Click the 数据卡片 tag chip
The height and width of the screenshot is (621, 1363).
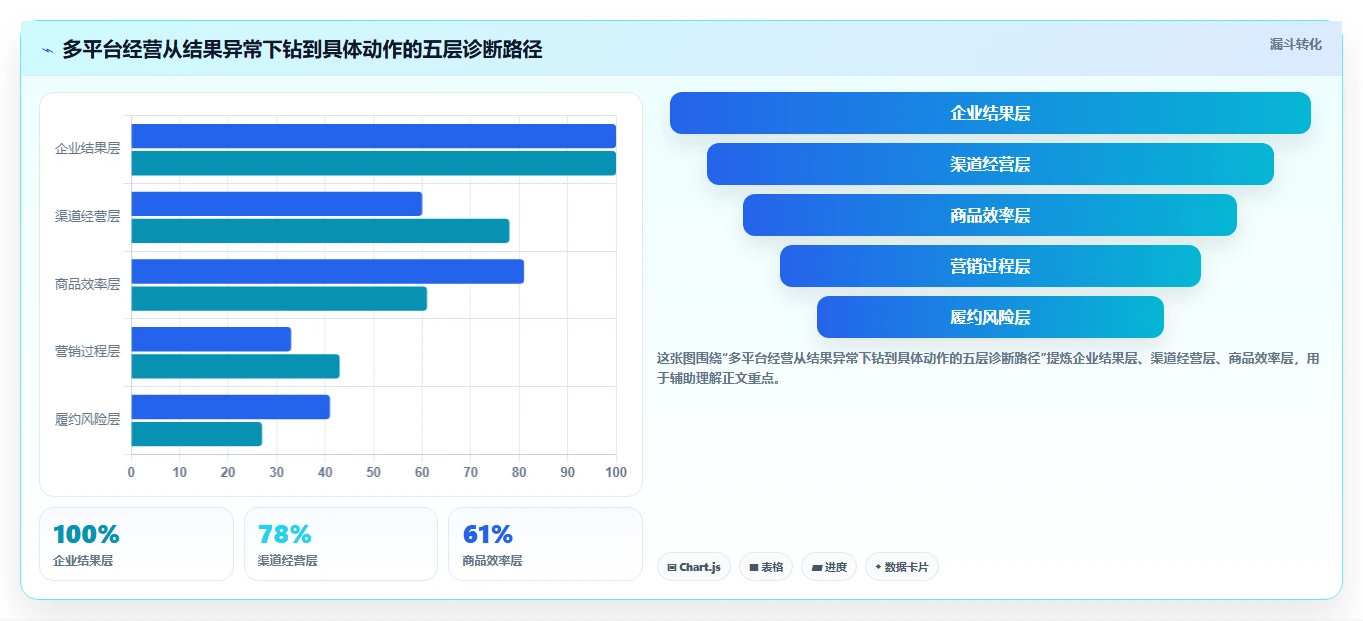(902, 567)
